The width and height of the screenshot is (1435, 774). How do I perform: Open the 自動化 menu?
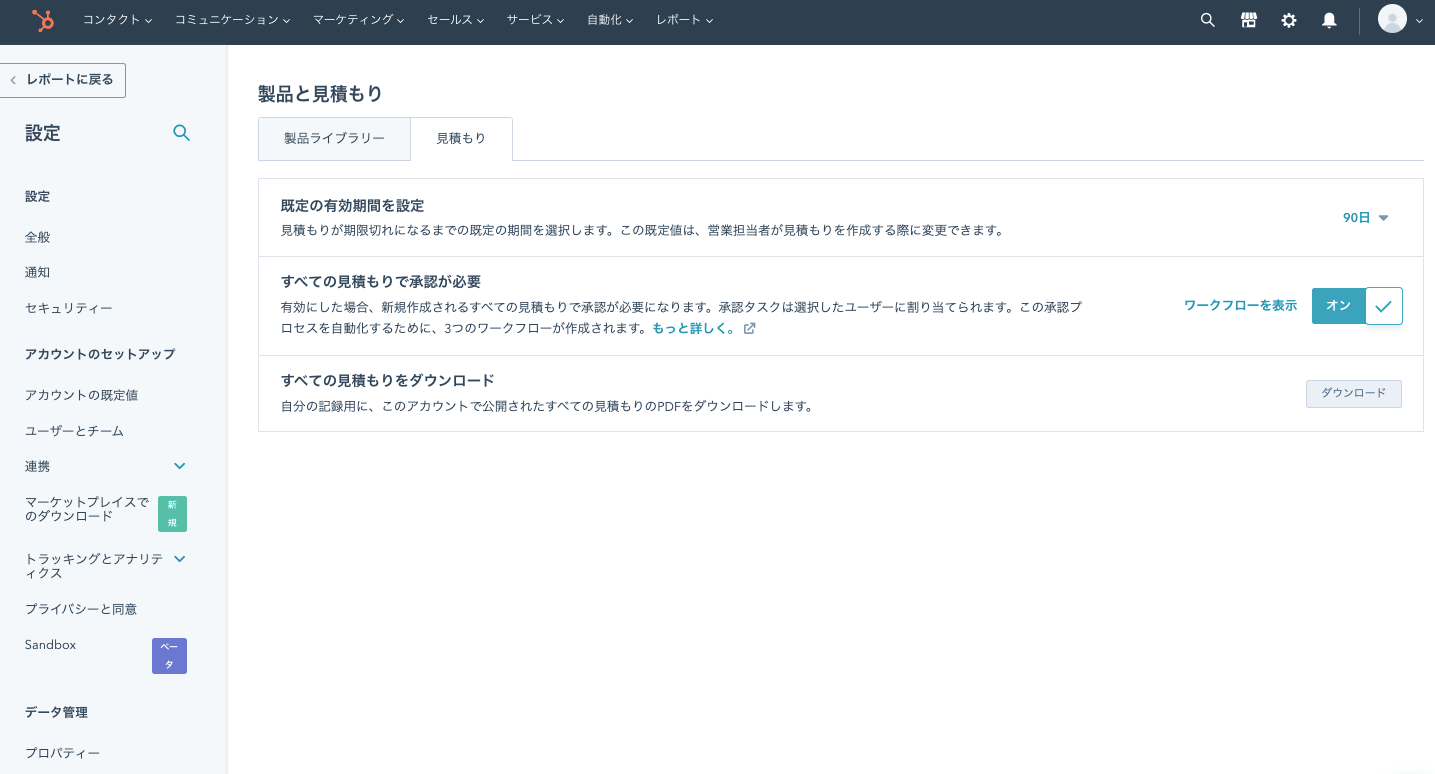click(x=611, y=20)
